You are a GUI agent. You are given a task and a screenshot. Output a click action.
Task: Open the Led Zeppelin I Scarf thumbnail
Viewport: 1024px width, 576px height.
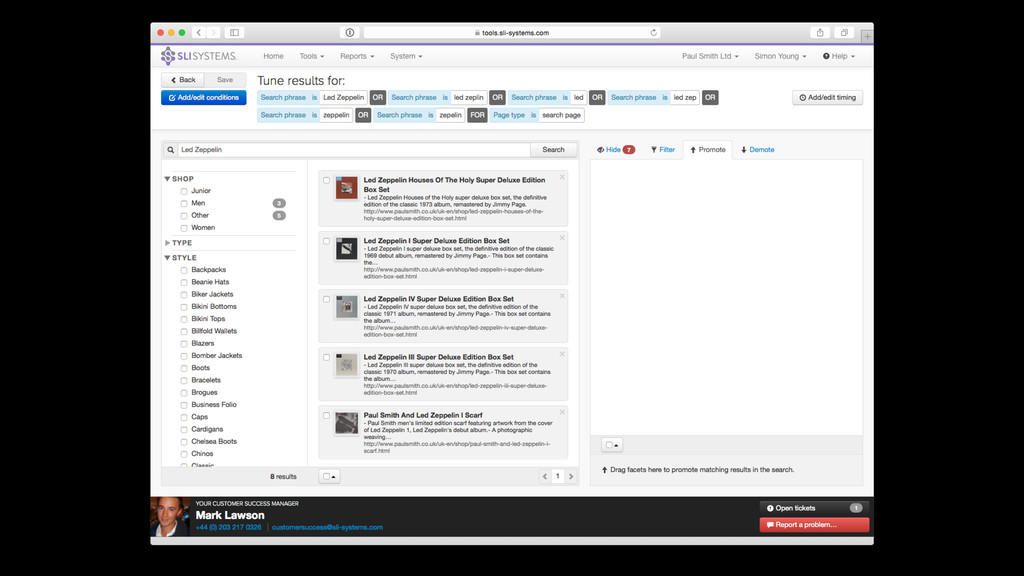(x=346, y=423)
